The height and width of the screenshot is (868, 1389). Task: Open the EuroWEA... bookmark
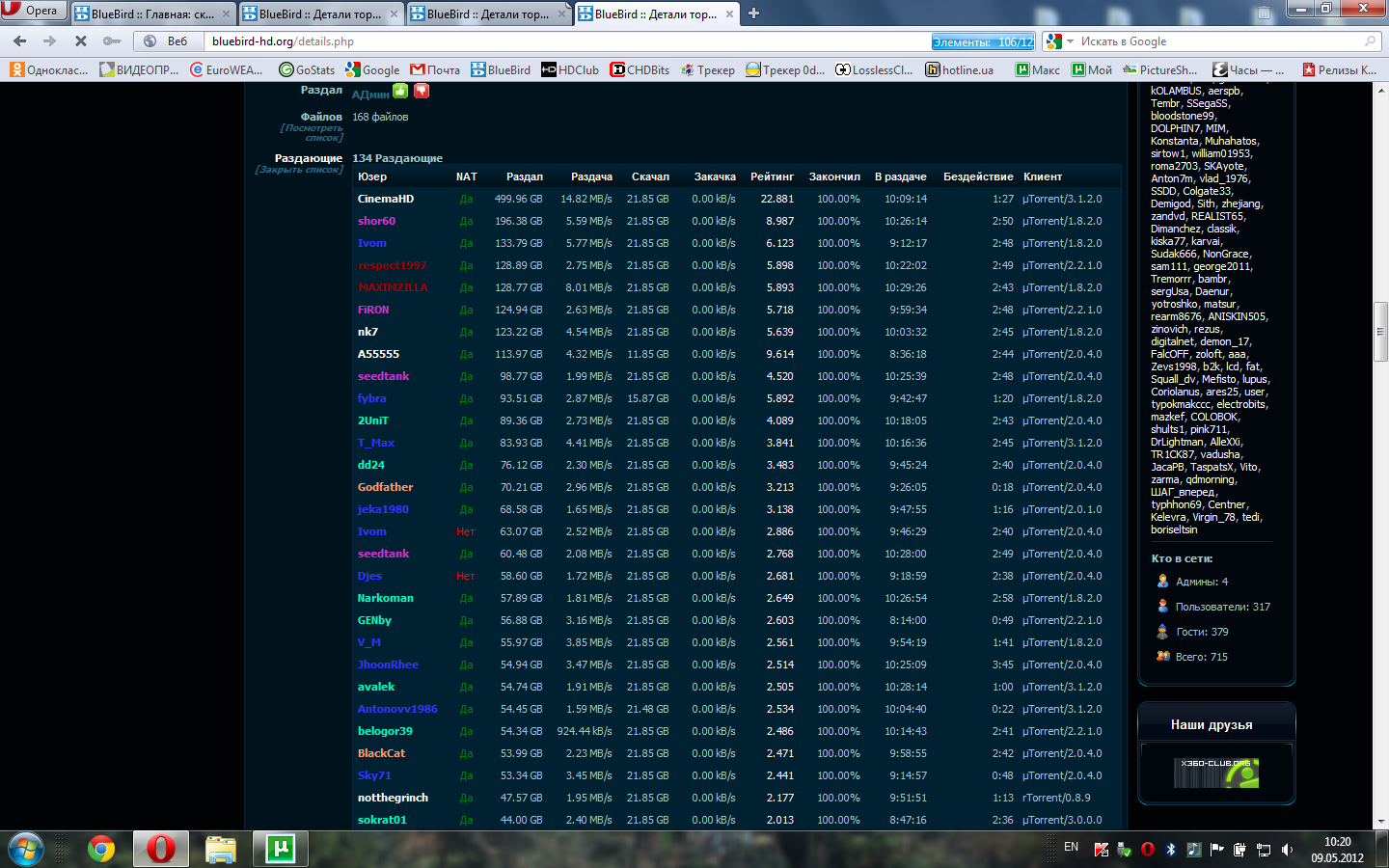click(228, 69)
